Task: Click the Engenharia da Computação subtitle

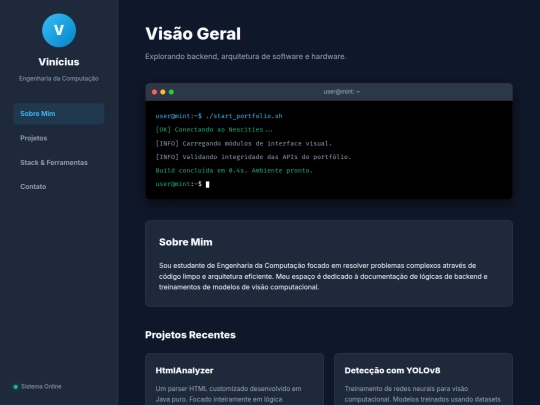Action: pyautogui.click(x=59, y=79)
